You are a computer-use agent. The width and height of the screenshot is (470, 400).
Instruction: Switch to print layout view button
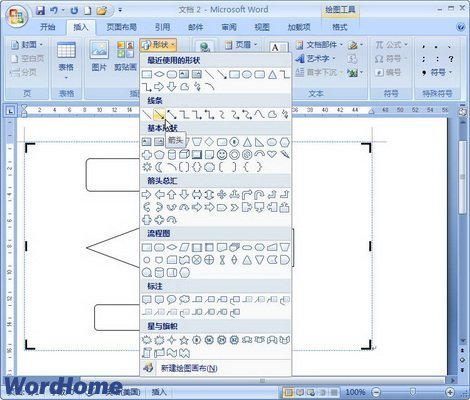point(288,392)
